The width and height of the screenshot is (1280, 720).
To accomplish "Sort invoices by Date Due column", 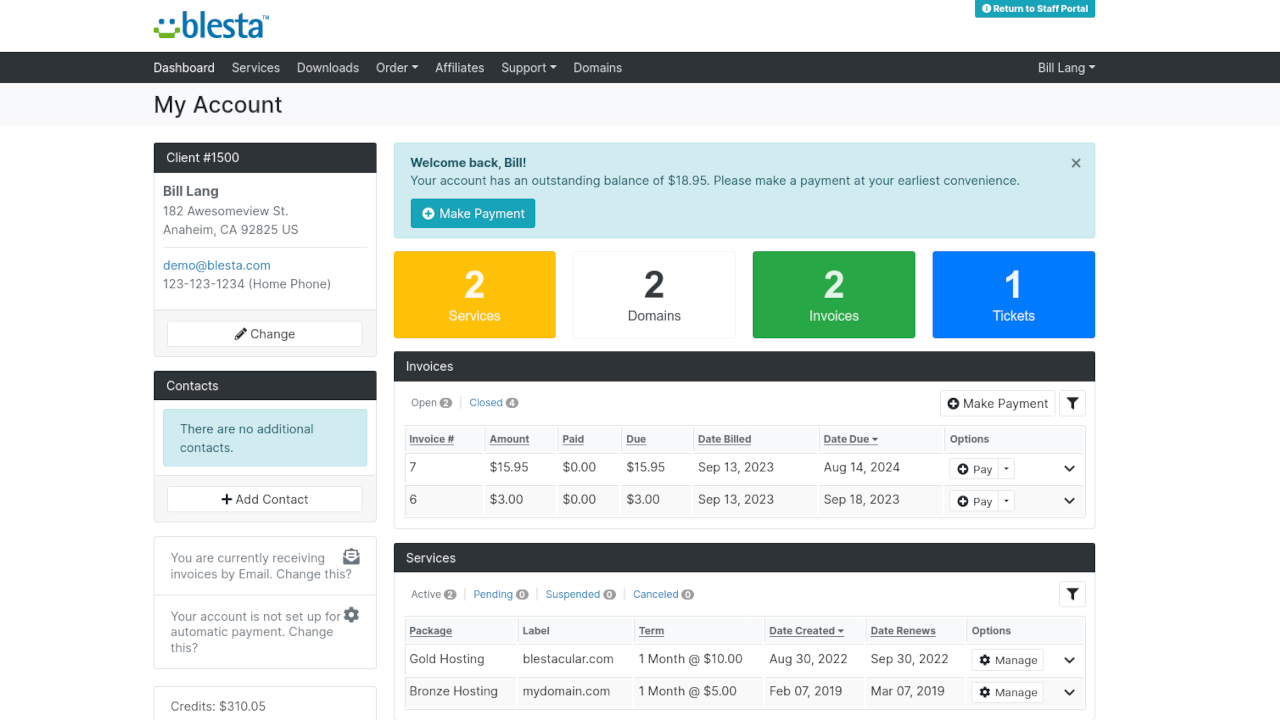I will [x=849, y=439].
